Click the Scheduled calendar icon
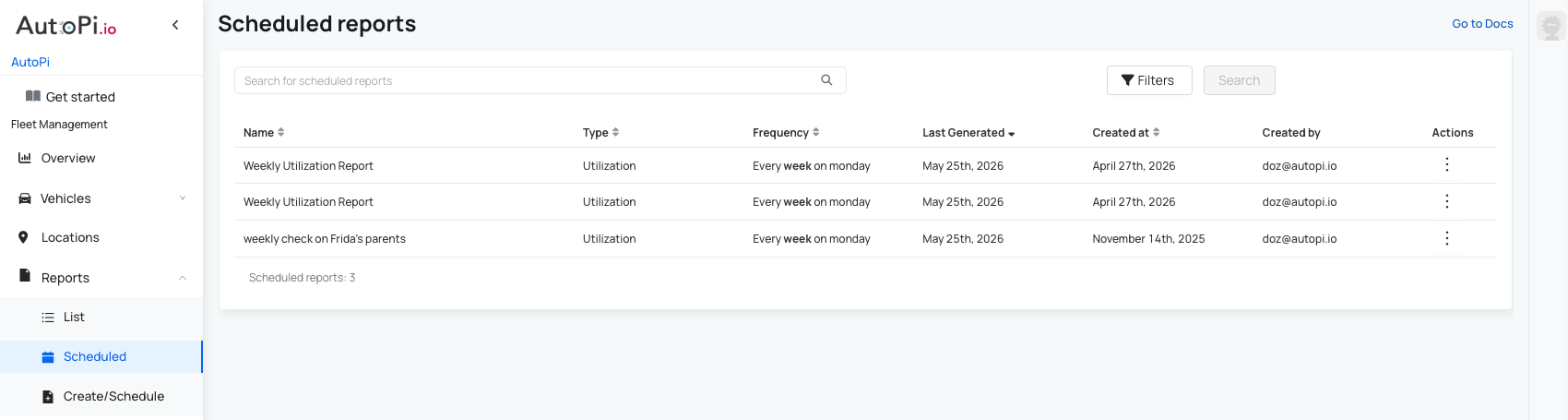The image size is (1568, 420). click(48, 357)
